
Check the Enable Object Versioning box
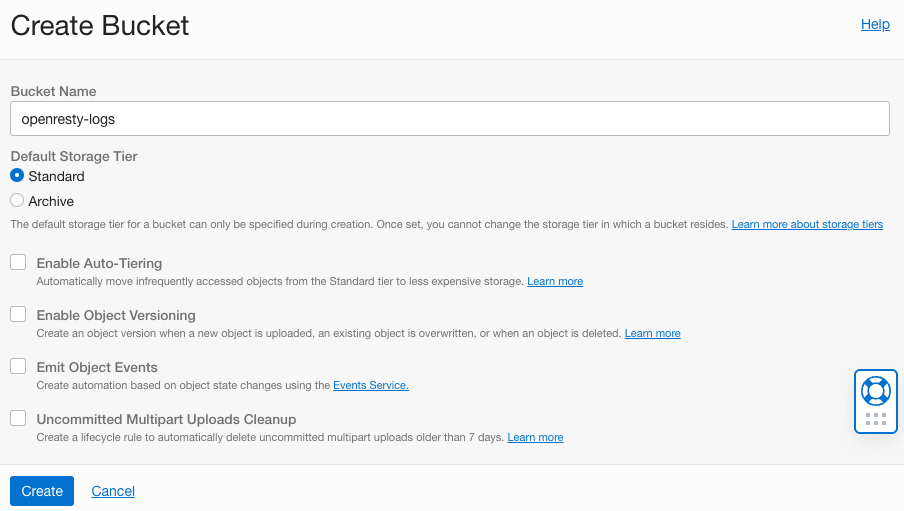coord(18,314)
